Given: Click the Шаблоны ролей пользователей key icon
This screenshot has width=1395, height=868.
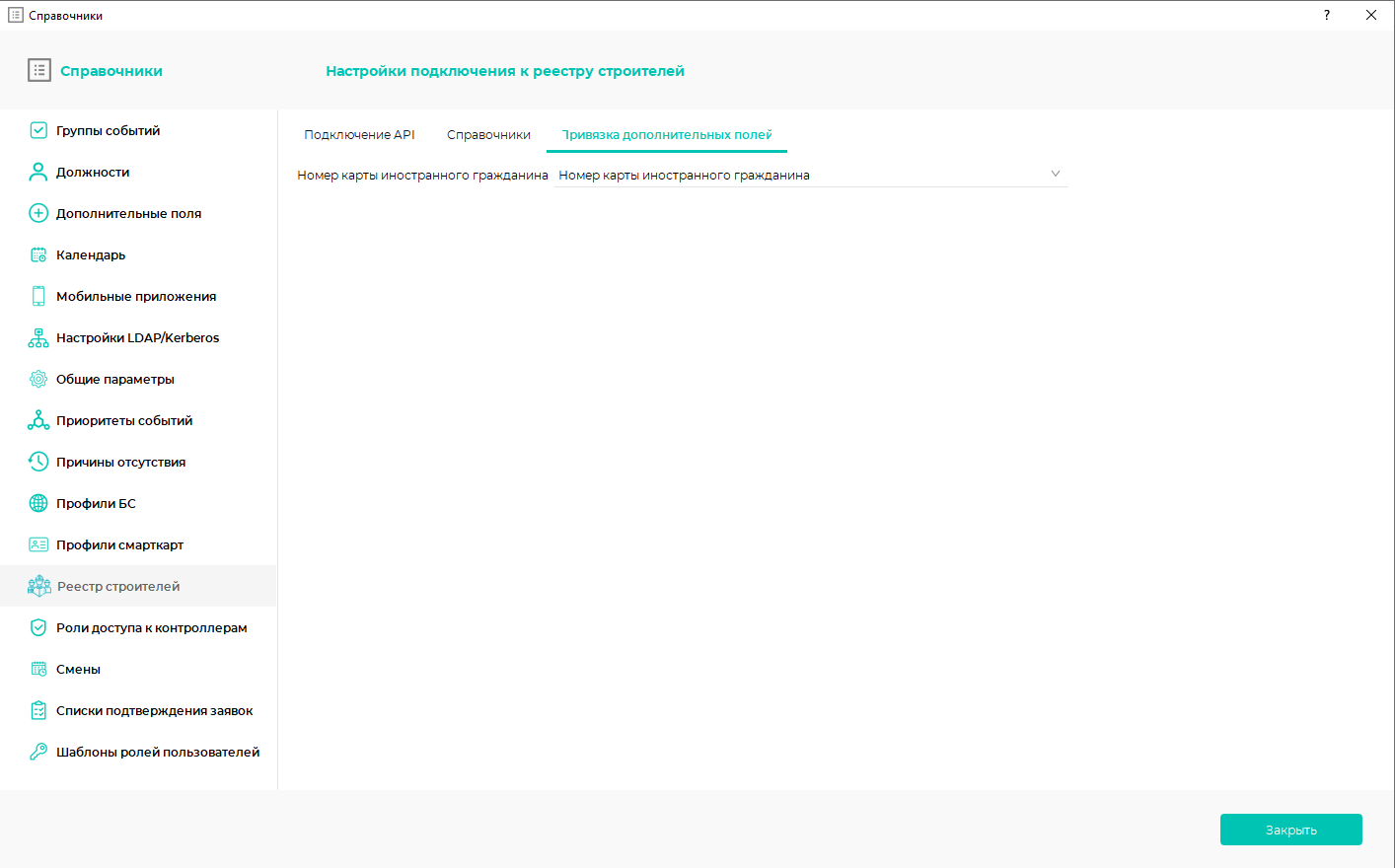Looking at the screenshot, I should [38, 752].
